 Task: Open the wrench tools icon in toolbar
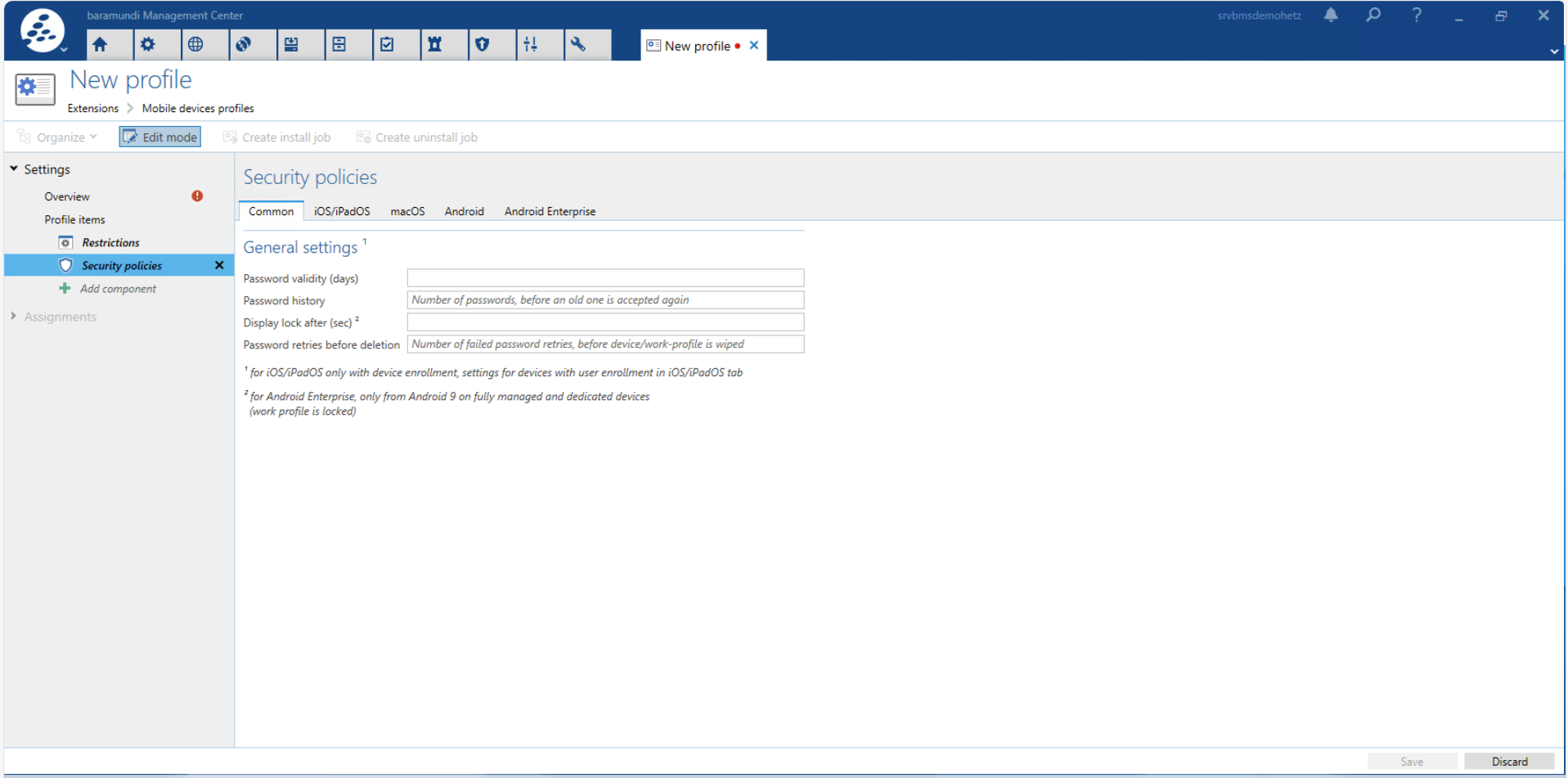[578, 45]
